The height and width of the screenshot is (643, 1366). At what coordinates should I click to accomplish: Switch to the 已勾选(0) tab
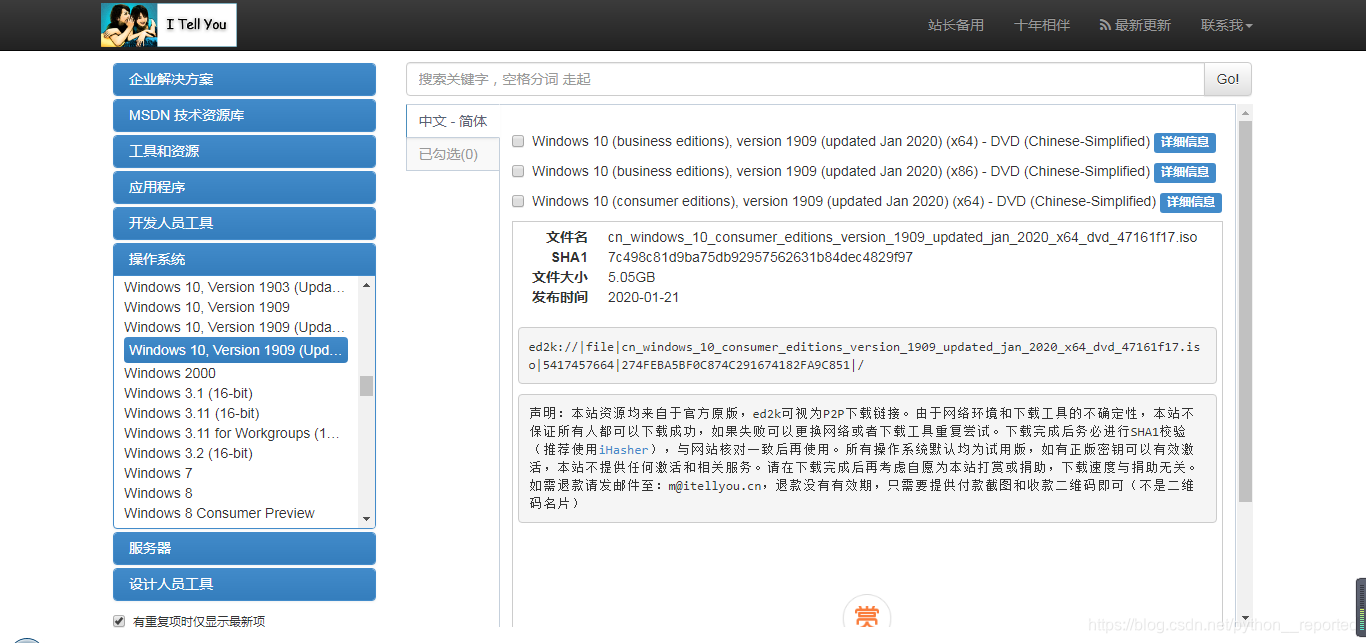[453, 154]
